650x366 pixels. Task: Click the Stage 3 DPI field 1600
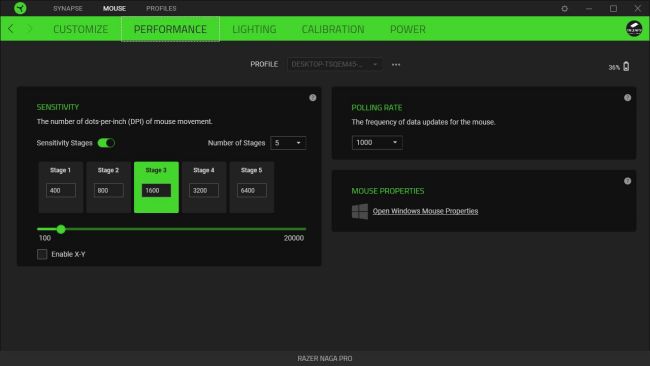pyautogui.click(x=156, y=190)
